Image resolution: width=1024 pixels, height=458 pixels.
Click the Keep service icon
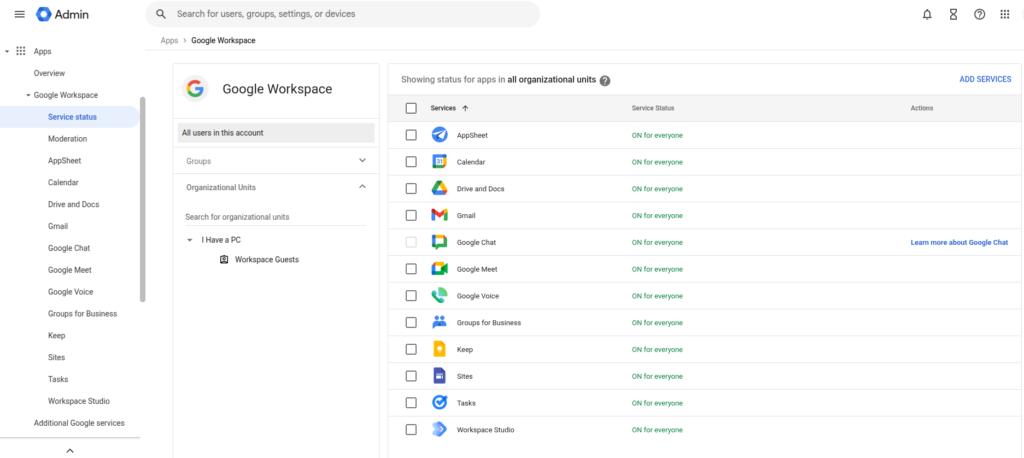point(440,349)
